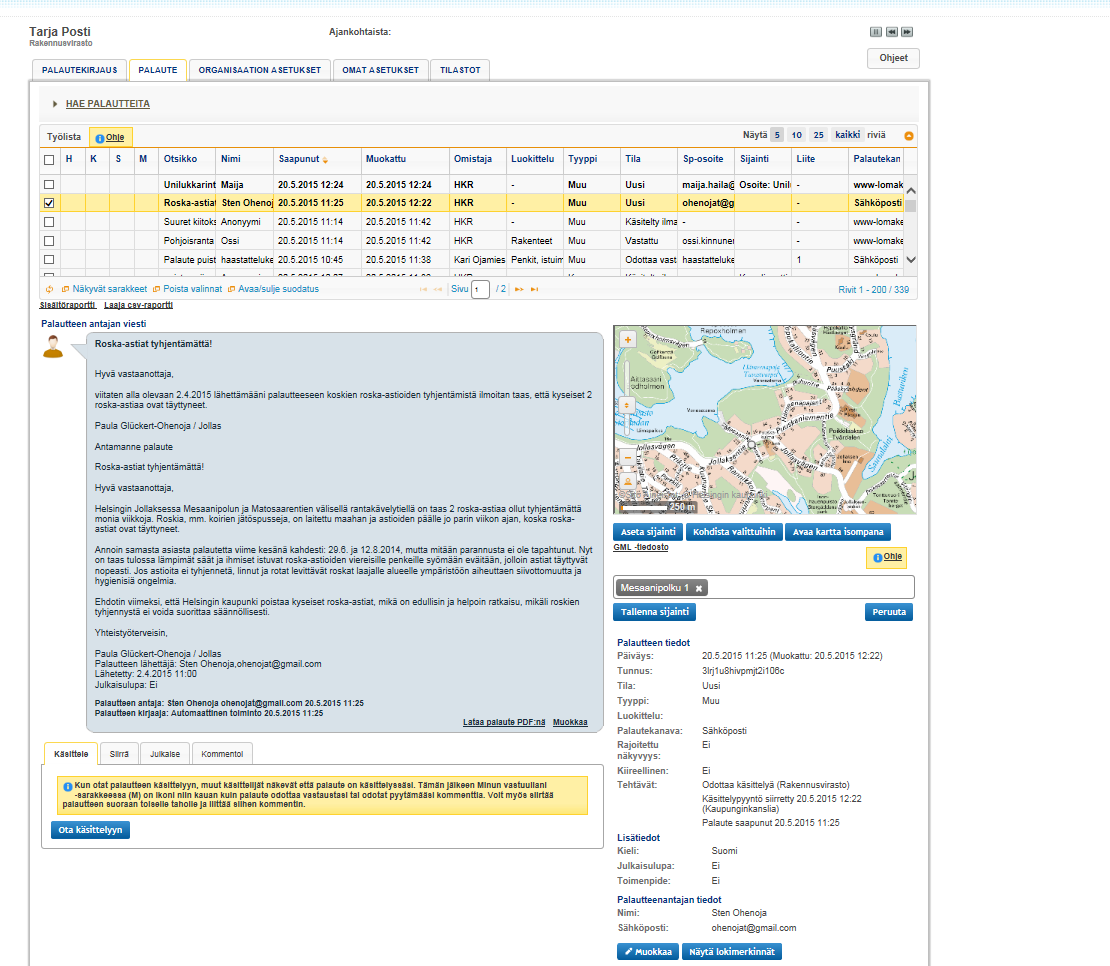Click Kohdista valittuihin button
1110x966 pixels.
pos(734,532)
